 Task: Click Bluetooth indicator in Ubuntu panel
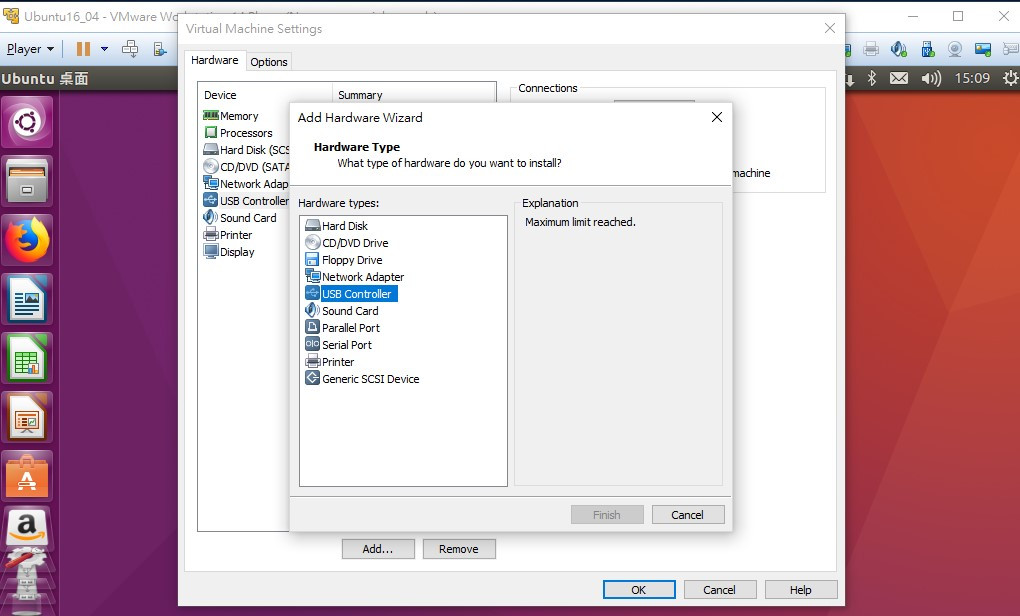[872, 78]
